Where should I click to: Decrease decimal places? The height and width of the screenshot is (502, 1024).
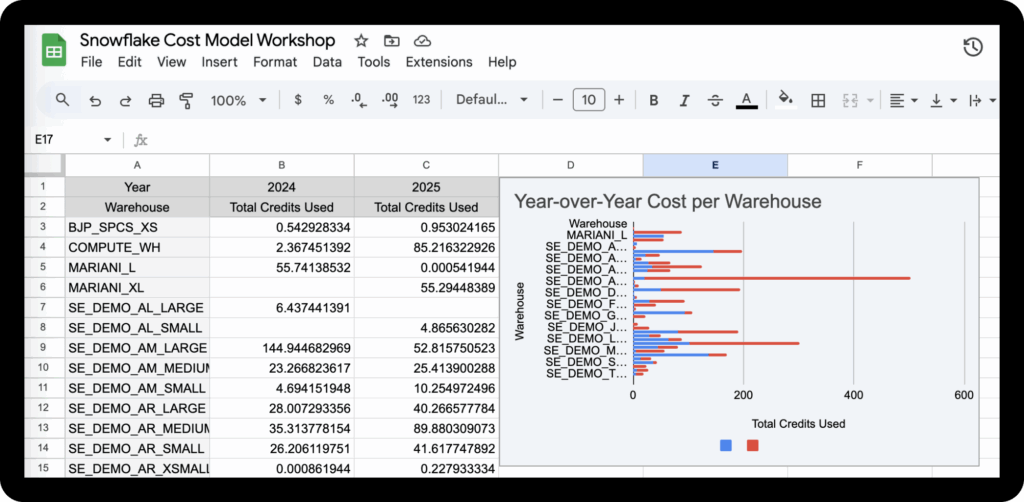pos(359,100)
